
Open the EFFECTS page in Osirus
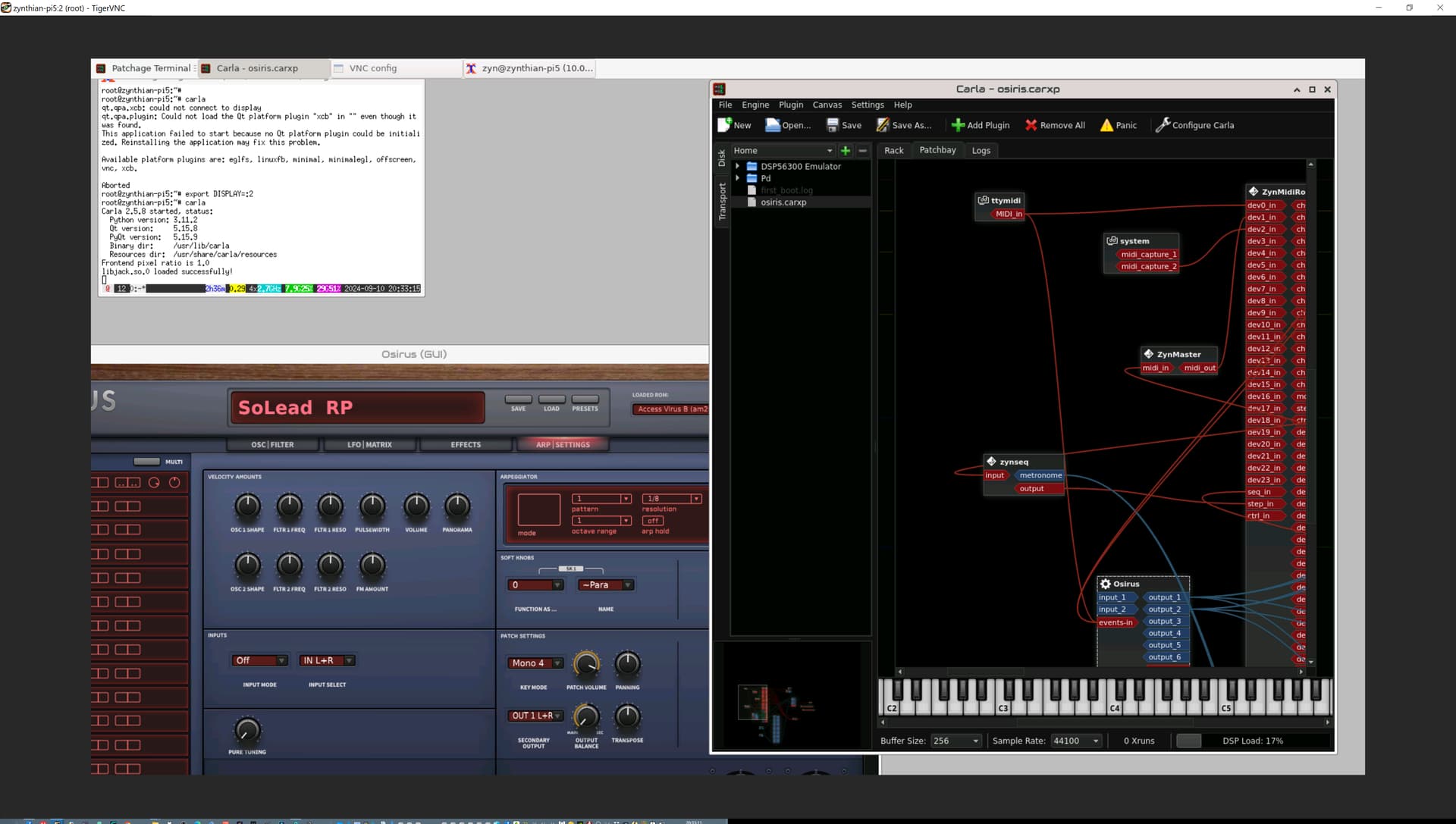click(466, 445)
